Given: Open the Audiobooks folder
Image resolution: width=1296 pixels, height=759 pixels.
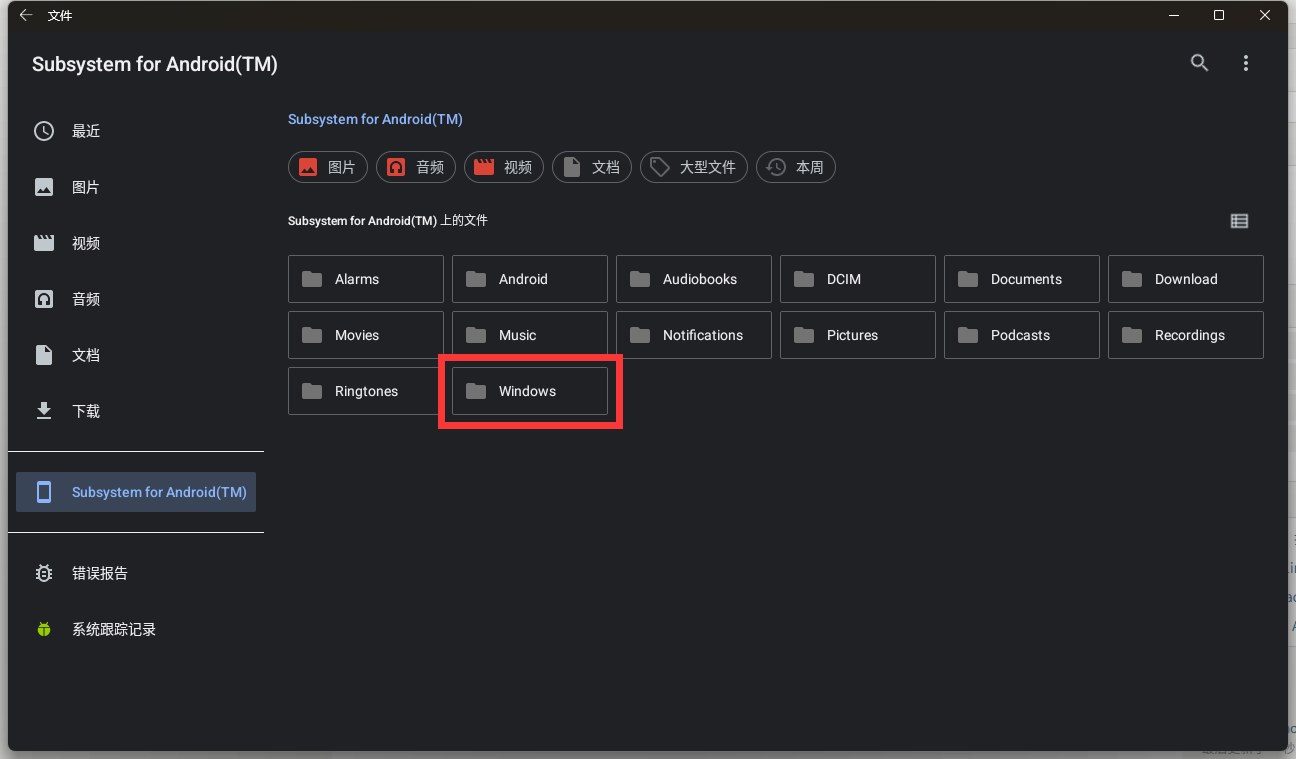Looking at the screenshot, I should tap(694, 279).
